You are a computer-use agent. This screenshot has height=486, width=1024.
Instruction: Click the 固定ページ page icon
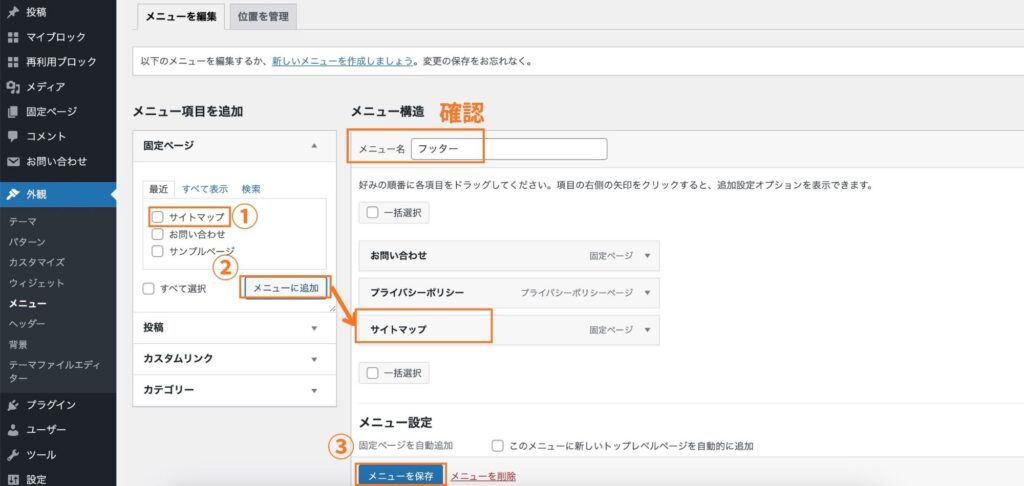[x=13, y=112]
